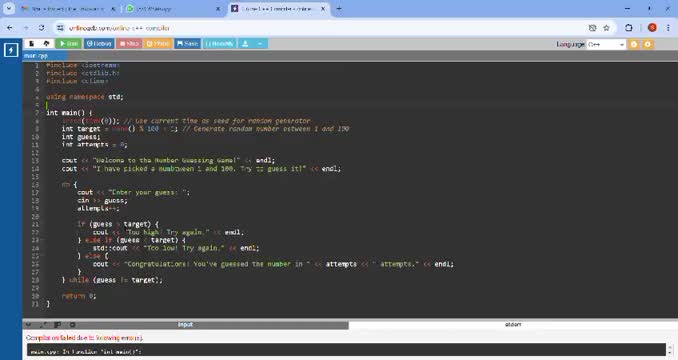The height and width of the screenshot is (360, 678).
Task: Open the Chrome three-dot menu
Action: coord(668,28)
